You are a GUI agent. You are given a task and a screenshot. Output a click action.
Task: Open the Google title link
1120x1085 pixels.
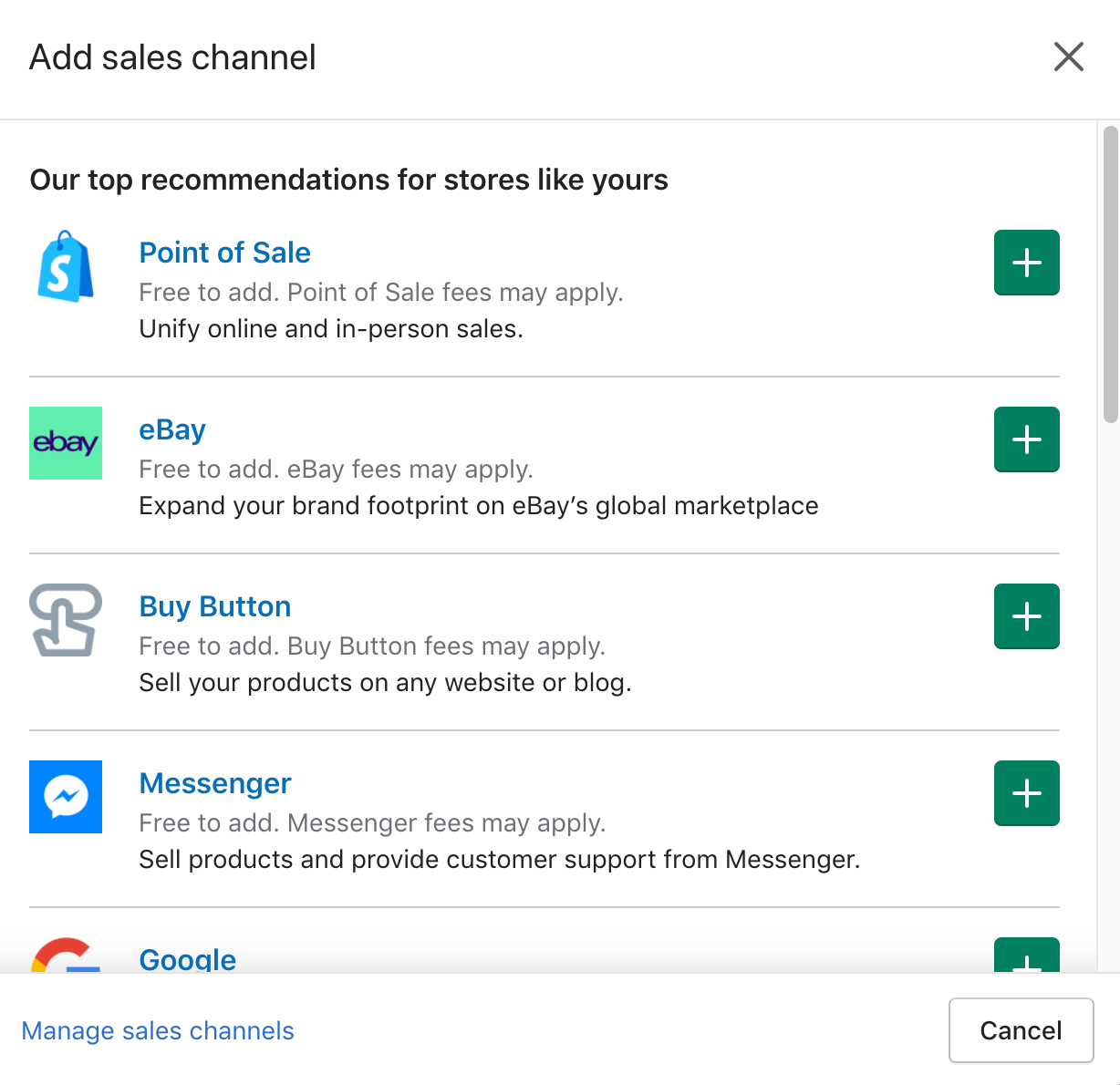(x=188, y=959)
